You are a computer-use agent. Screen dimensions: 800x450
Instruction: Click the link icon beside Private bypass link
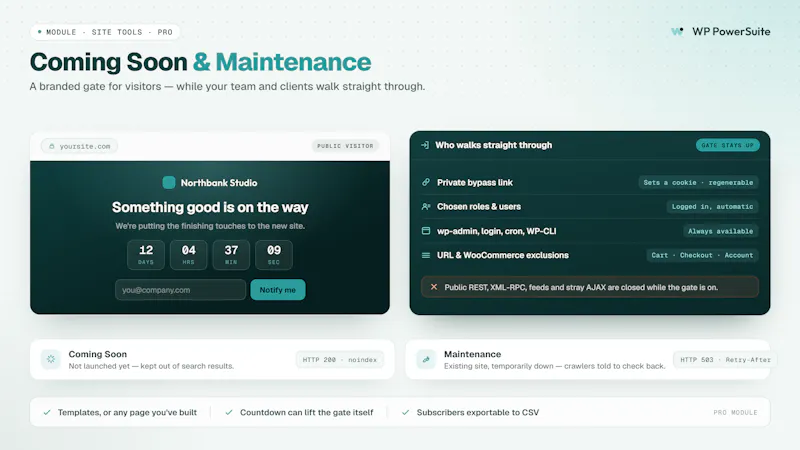coord(426,182)
